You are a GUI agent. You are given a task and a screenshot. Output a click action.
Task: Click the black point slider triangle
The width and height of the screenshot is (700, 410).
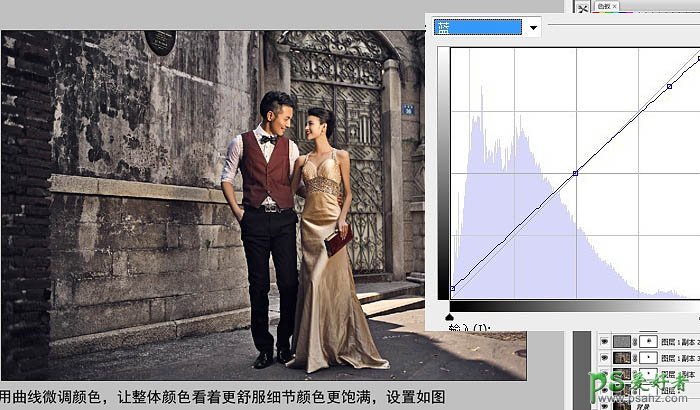click(449, 315)
